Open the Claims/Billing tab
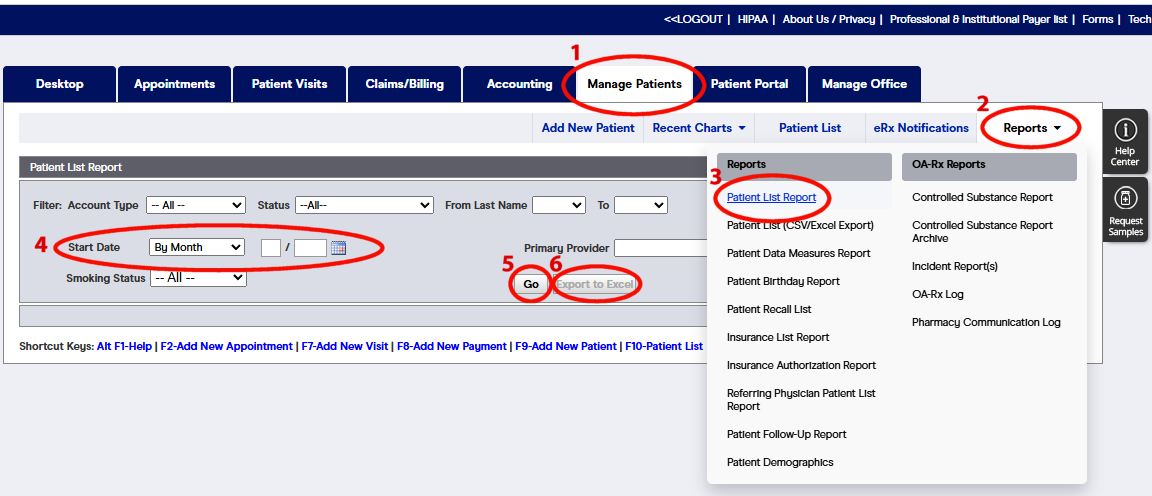 pyautogui.click(x=404, y=84)
